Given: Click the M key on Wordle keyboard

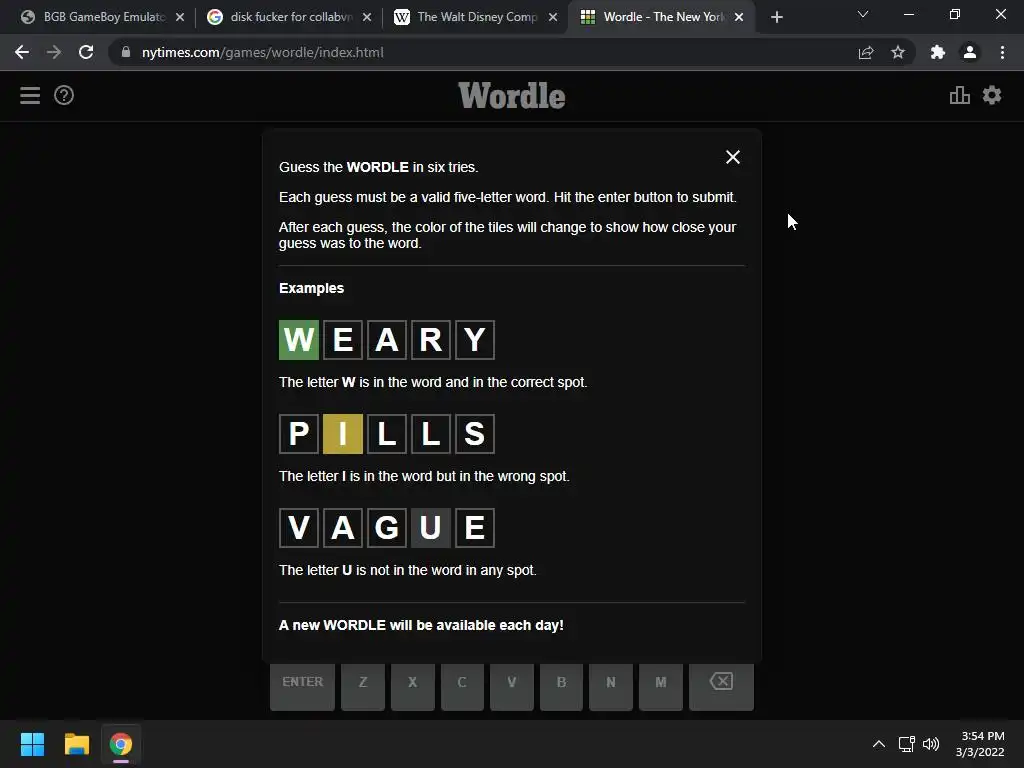Looking at the screenshot, I should (661, 686).
